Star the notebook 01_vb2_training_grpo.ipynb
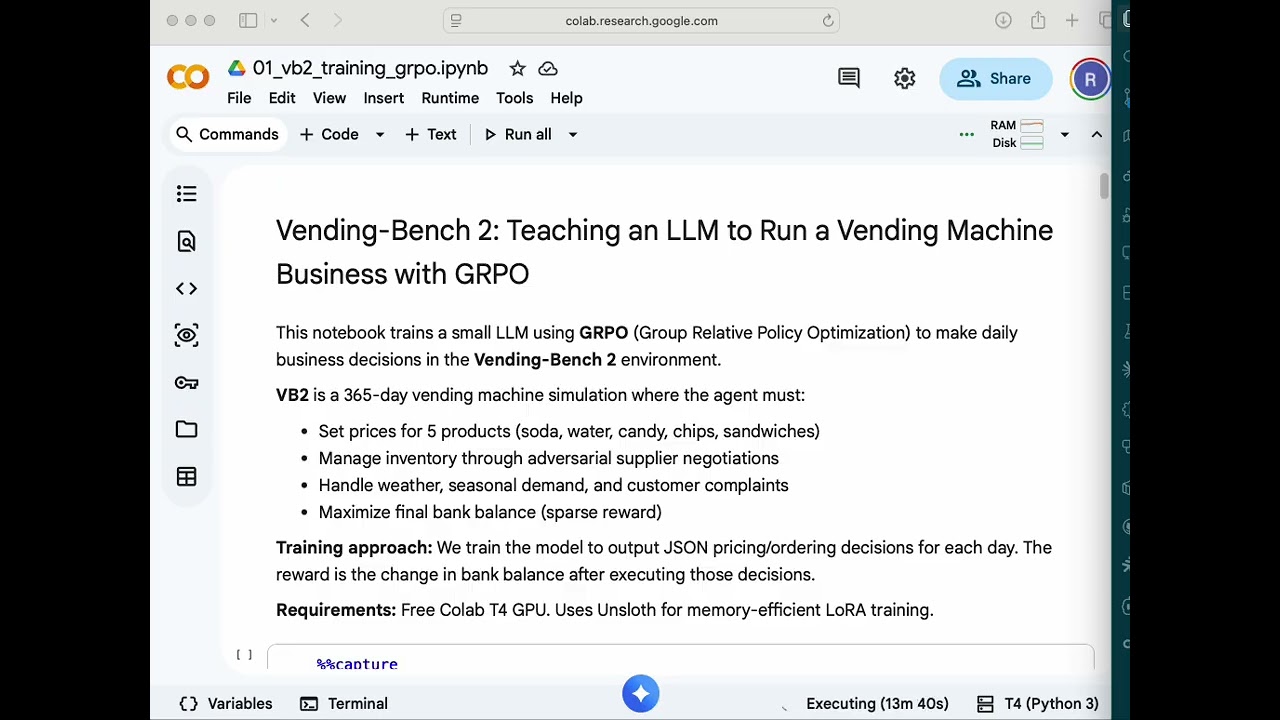The height and width of the screenshot is (720, 1280). coord(517,68)
